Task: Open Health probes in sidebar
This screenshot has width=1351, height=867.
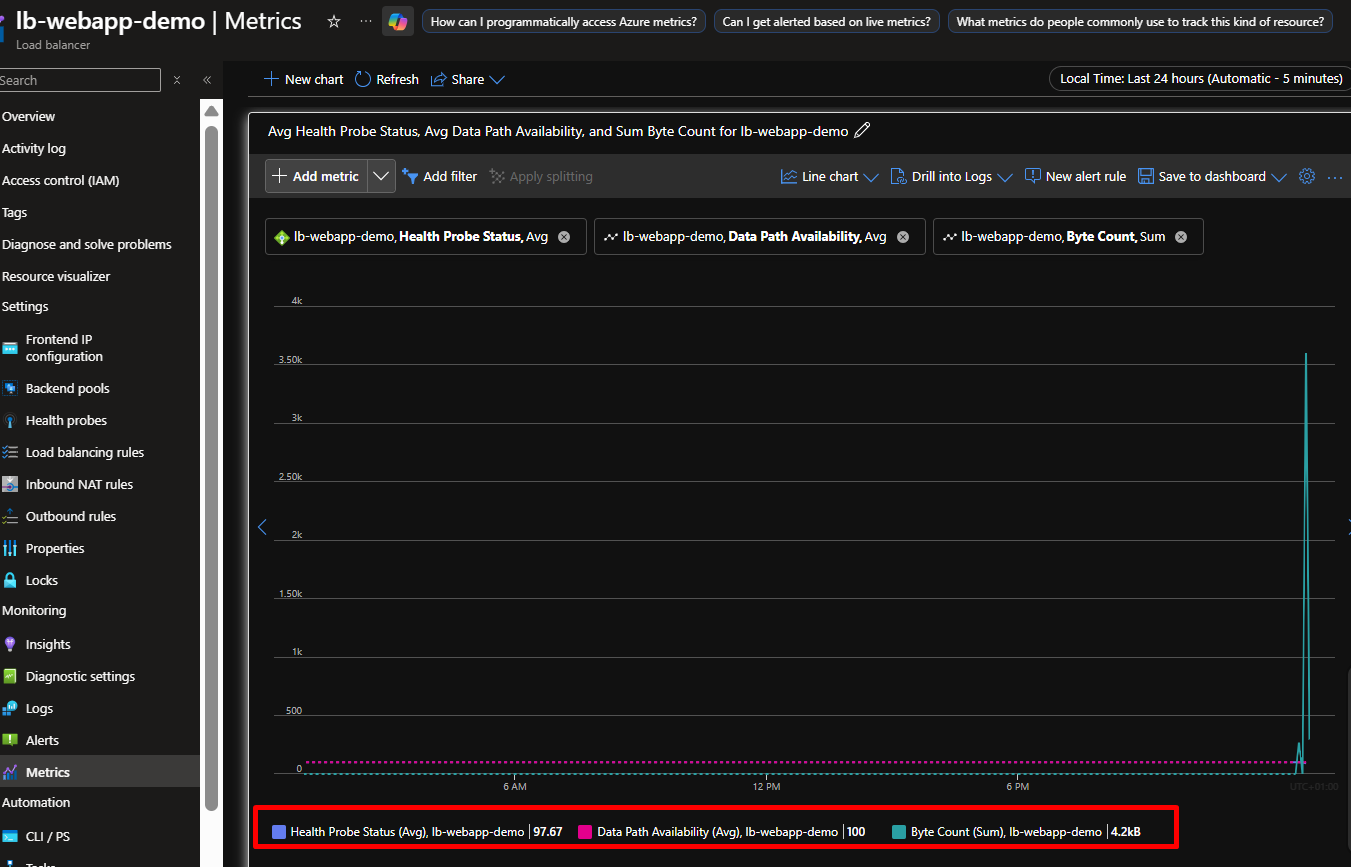Action: (66, 420)
